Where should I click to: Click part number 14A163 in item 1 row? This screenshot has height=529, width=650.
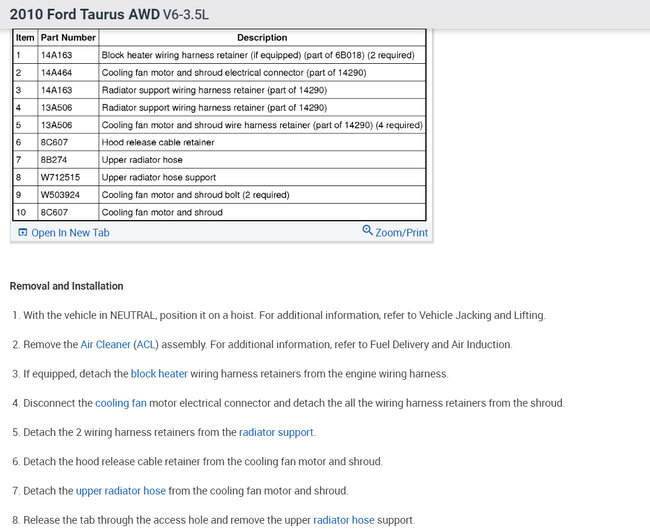pos(56,55)
